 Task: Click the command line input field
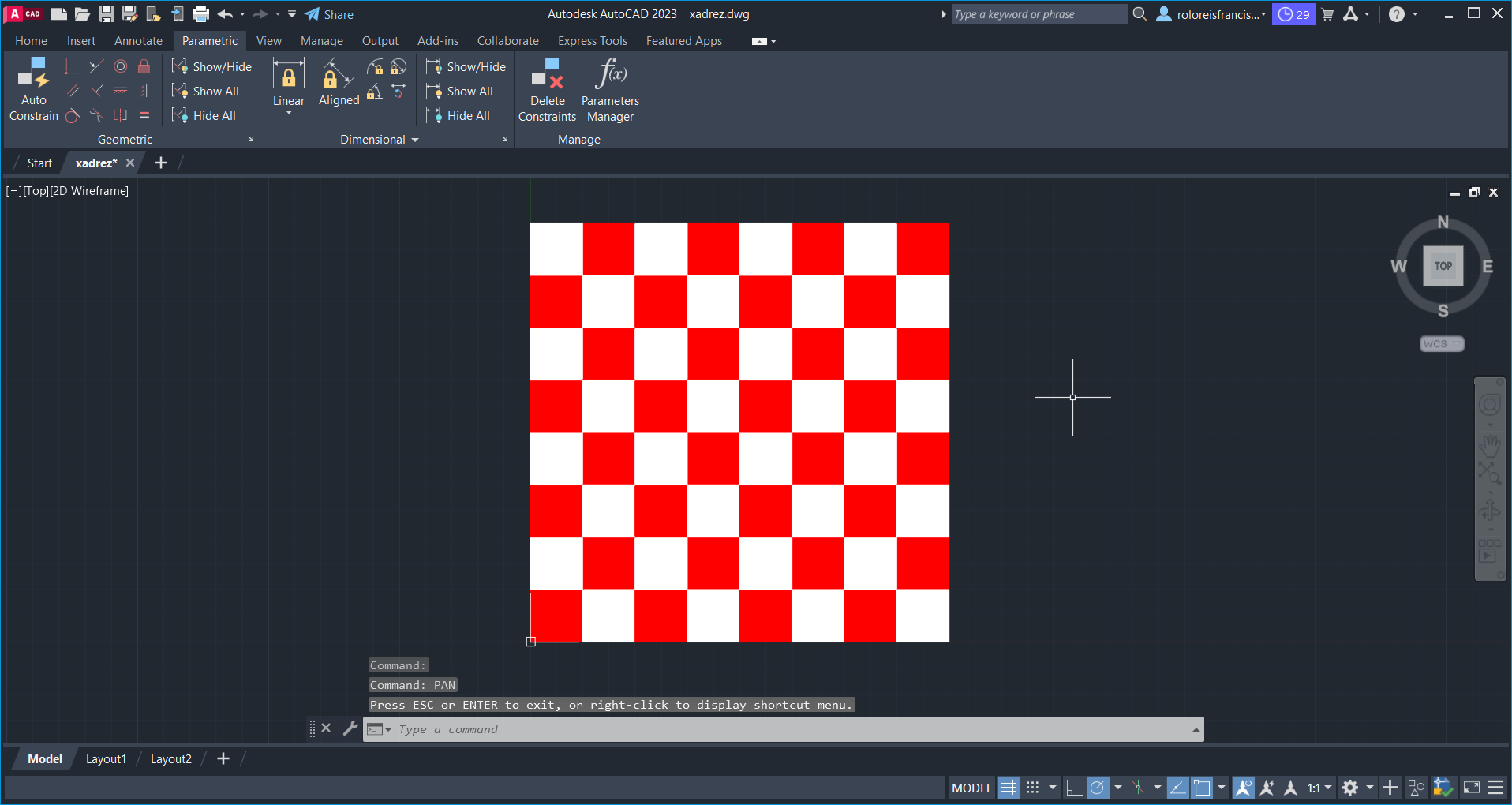(789, 729)
